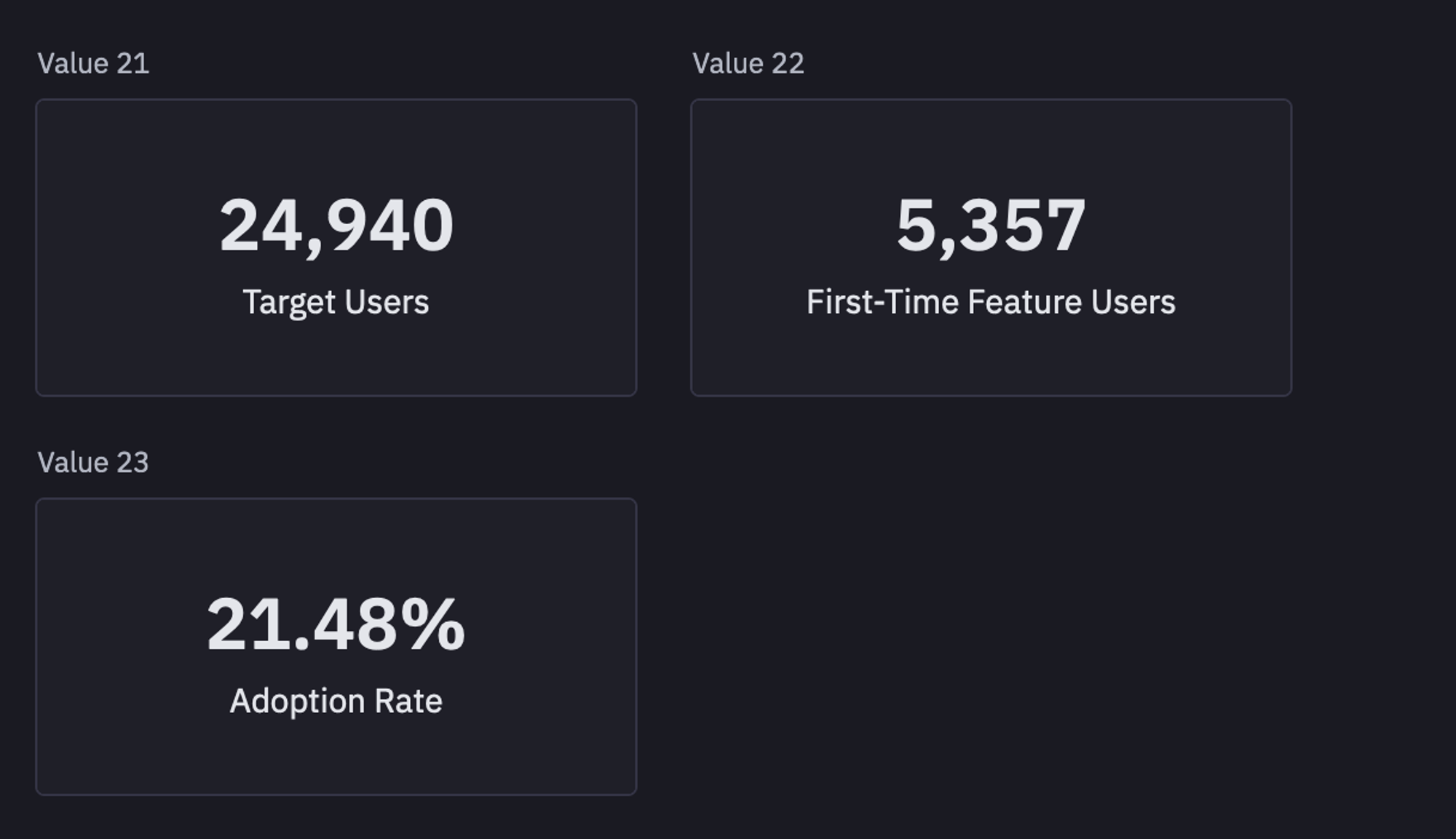1456x839 pixels.
Task: Click the digits "22" in Value 22 label
Action: (x=788, y=63)
